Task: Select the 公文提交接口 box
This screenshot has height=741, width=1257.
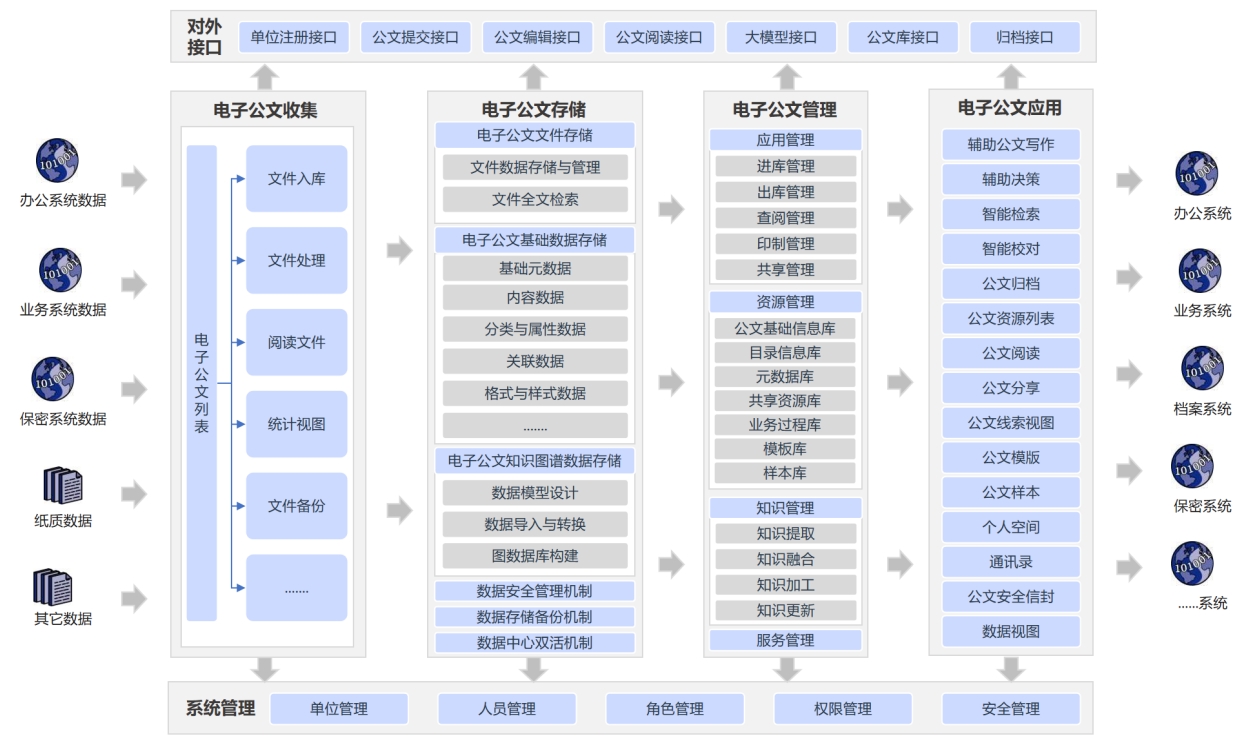Action: 415,38
